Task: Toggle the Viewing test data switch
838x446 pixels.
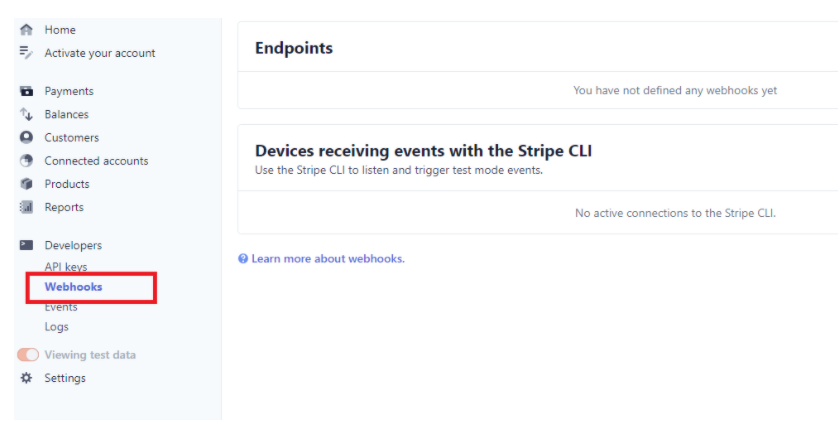Action: (x=28, y=355)
